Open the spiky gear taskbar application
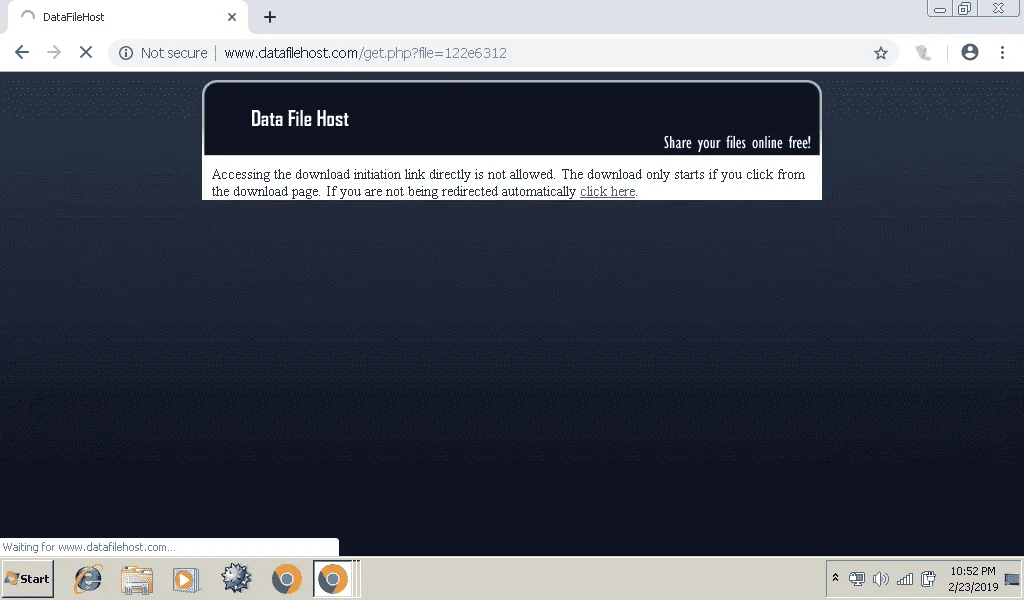The image size is (1024, 600). (236, 578)
